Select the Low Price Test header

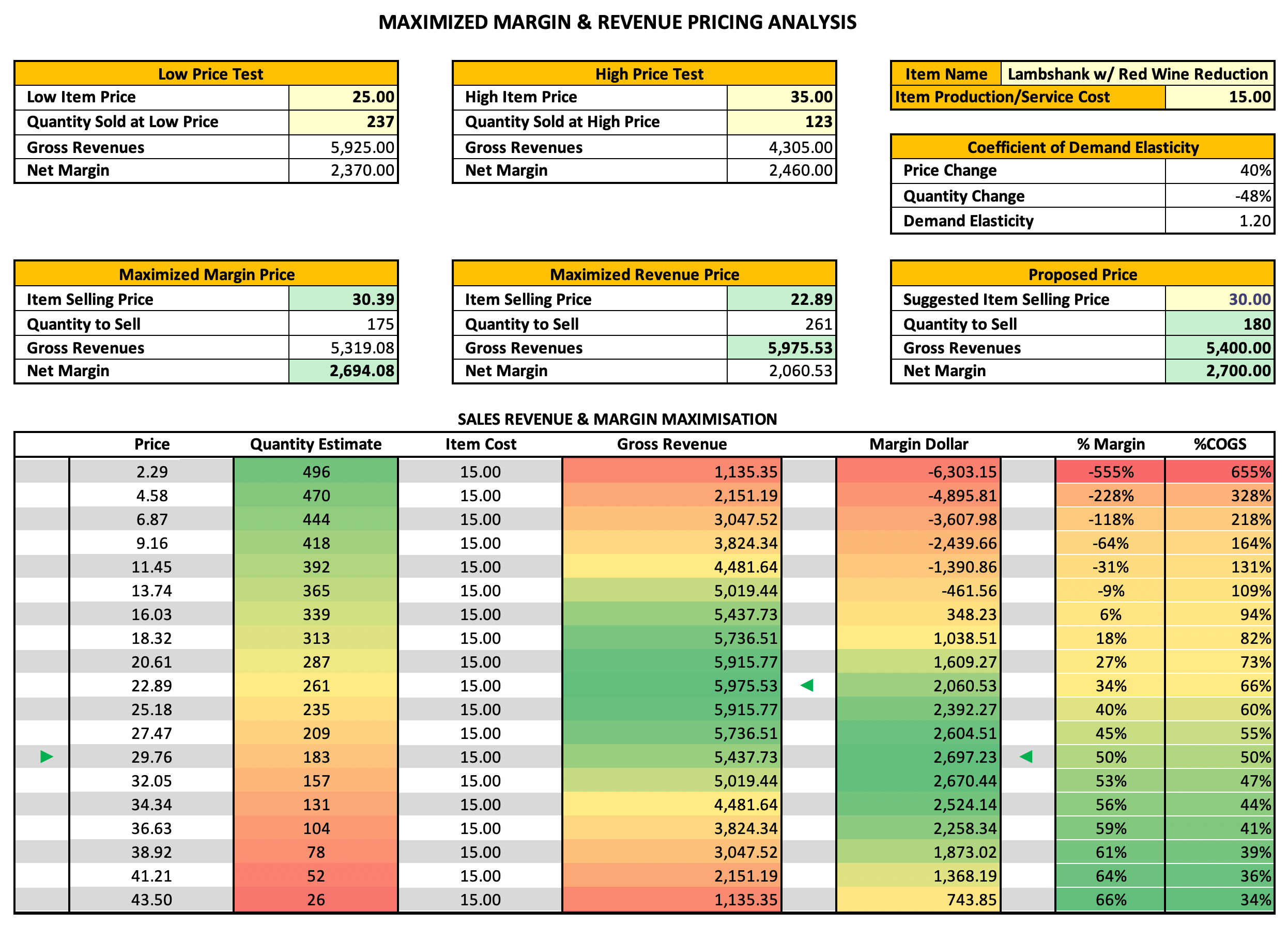[x=206, y=73]
